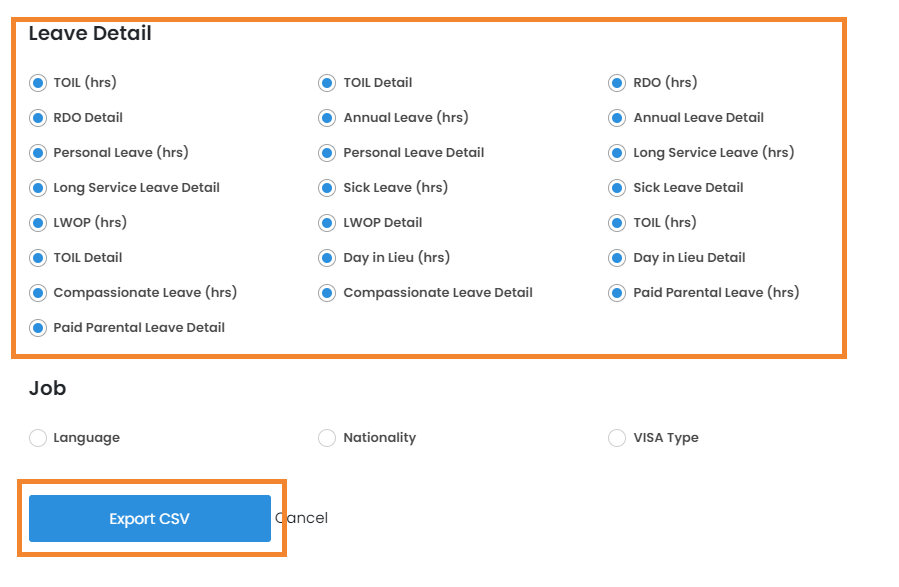Untick the Sick Leave Detail option
Screen dimensions: 899x587
[x=617, y=188]
